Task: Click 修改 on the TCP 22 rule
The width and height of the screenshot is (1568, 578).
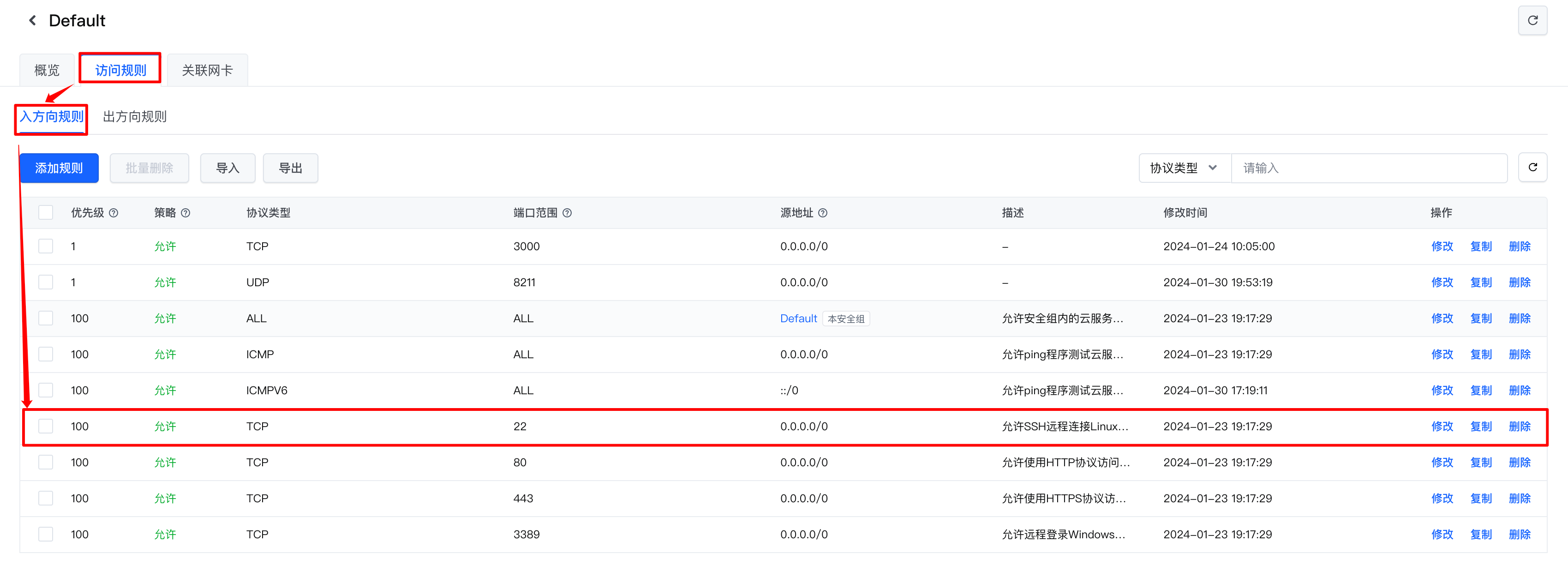Action: 1442,426
